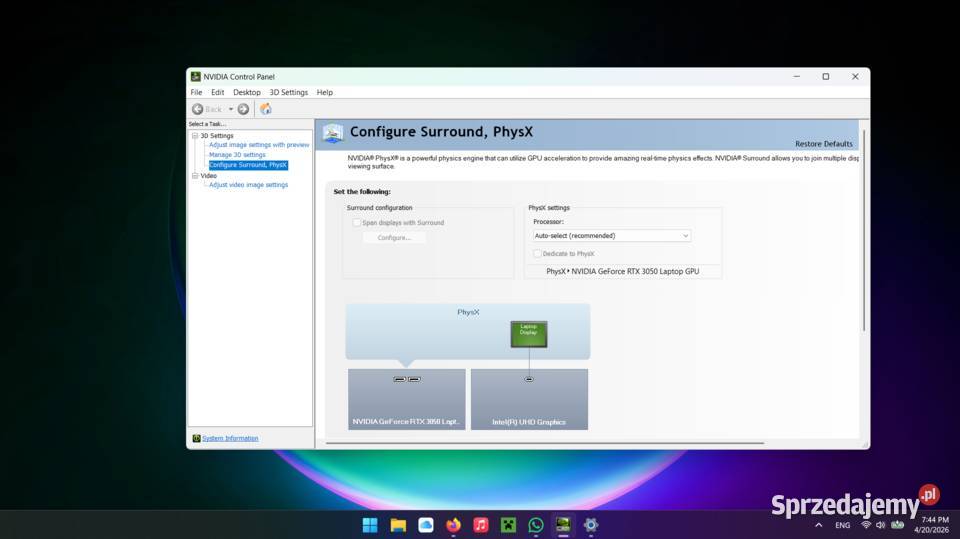
Task: Click the vertical scrollbar of settings pane
Action: click(864, 230)
